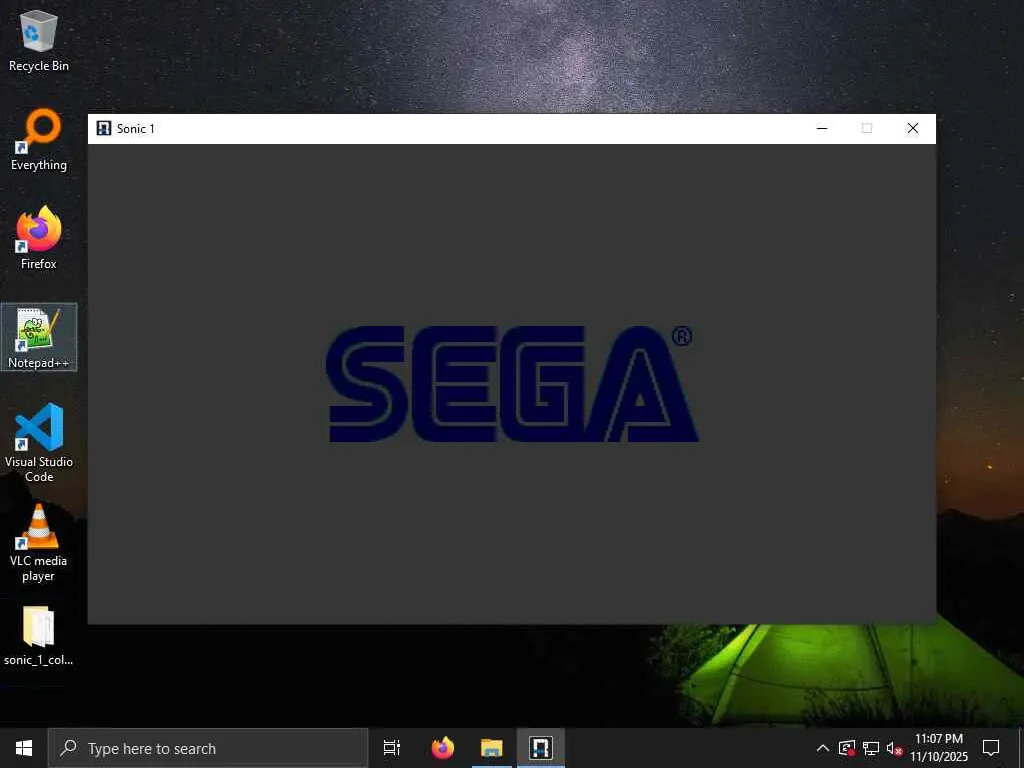Click the muted volume tray icon
This screenshot has width=1024, height=768.
(894, 748)
